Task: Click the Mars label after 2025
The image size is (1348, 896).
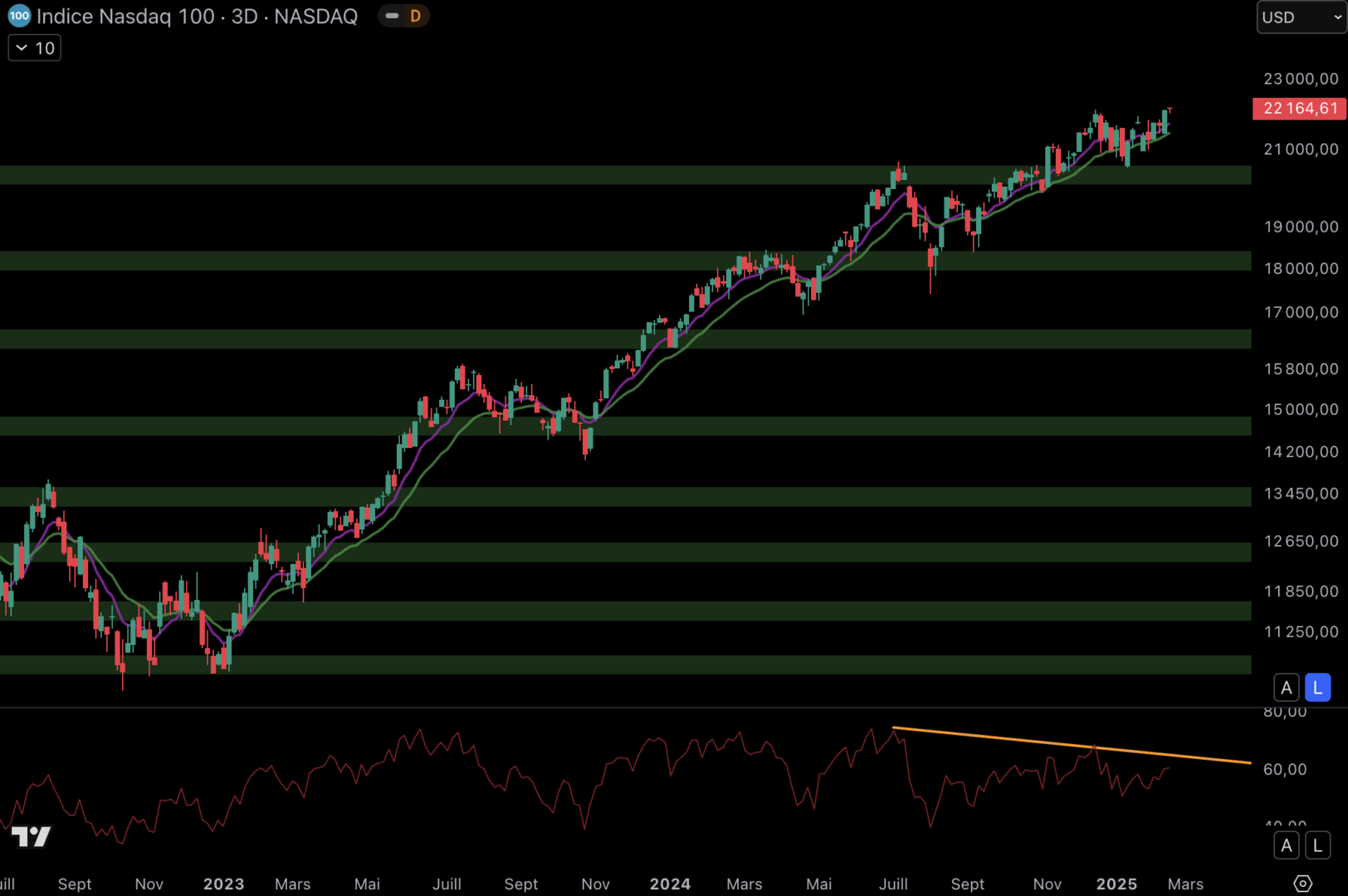Action: click(x=1185, y=884)
